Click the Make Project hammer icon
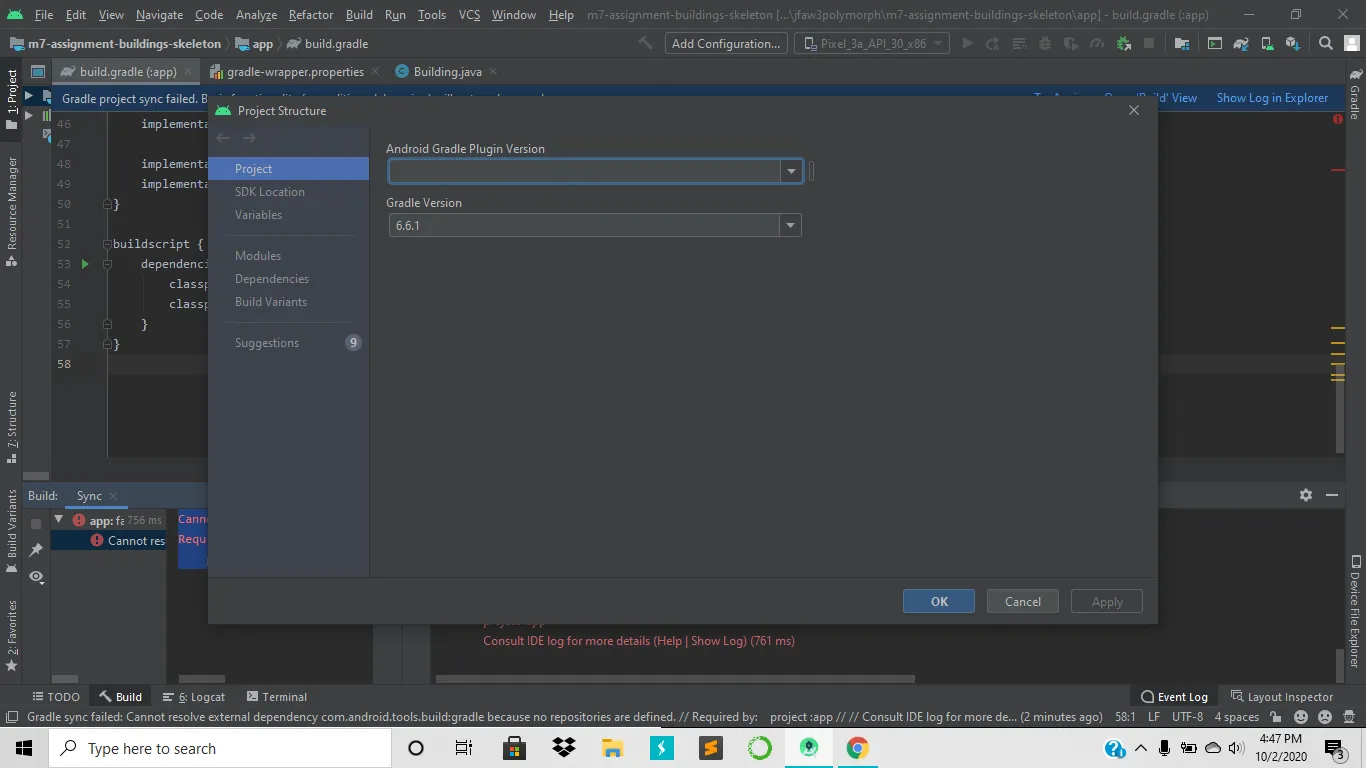 [x=646, y=44]
